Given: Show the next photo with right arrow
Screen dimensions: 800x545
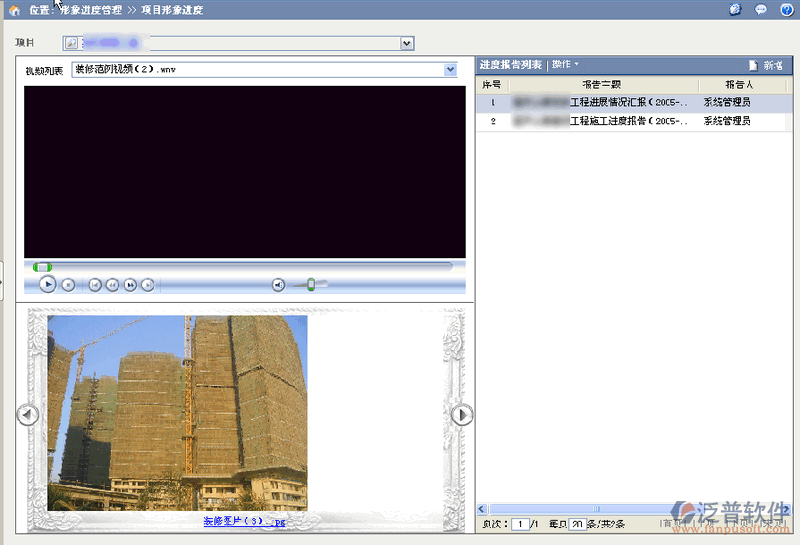Looking at the screenshot, I should point(461,414).
